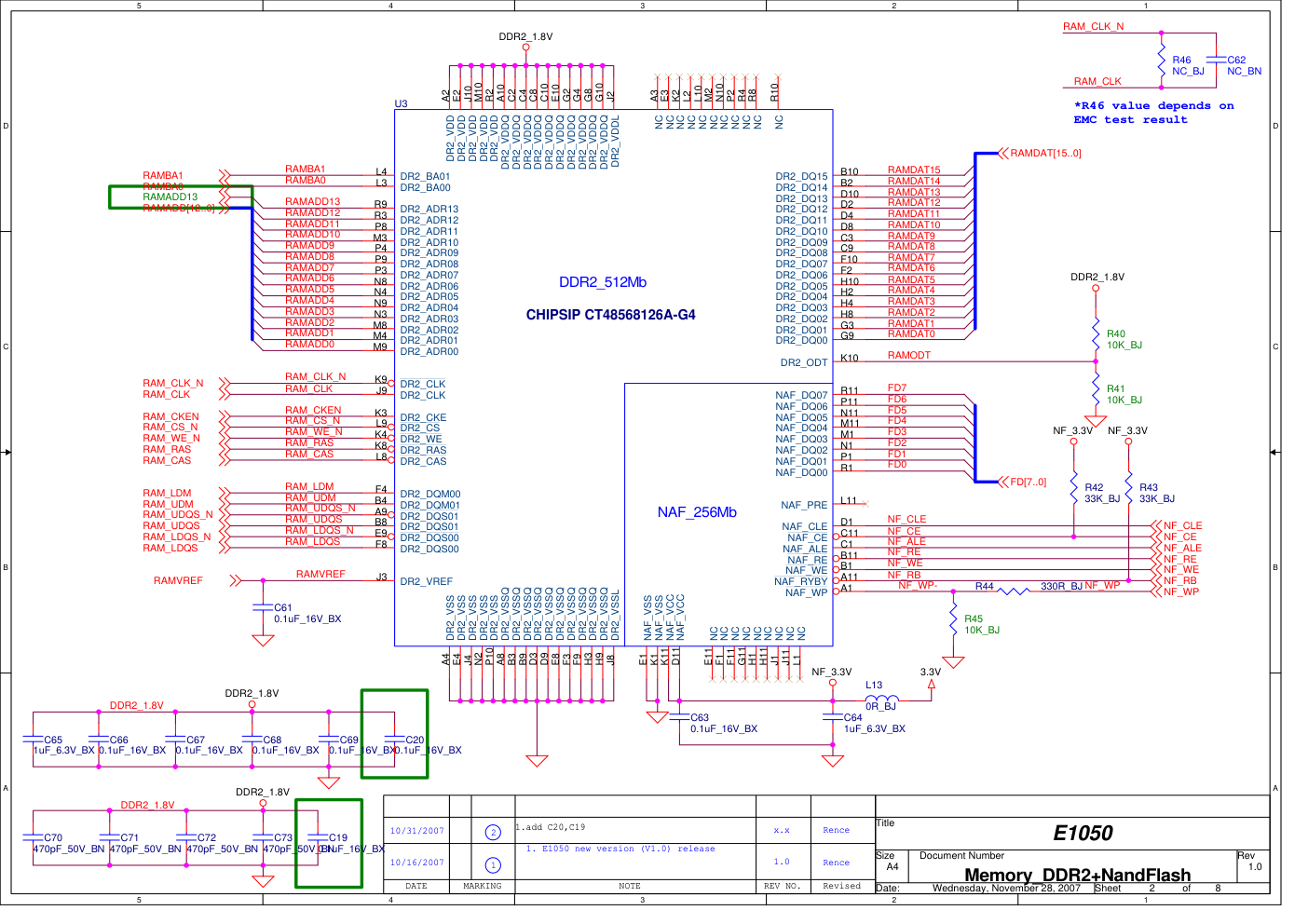Viewport: 1308px width, 924px height.
Task: Click the C19 capacitor symbol
Action: pyautogui.click(x=318, y=837)
